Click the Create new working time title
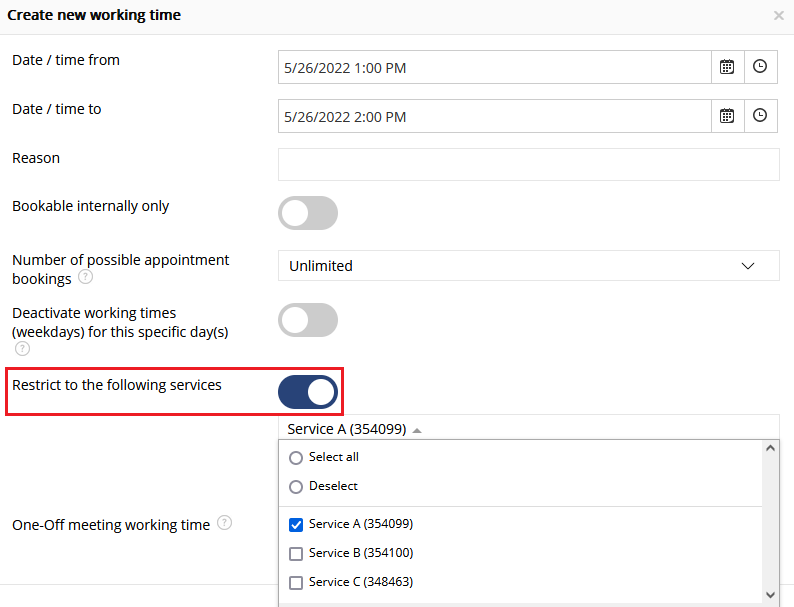This screenshot has height=607, width=794. (x=94, y=15)
